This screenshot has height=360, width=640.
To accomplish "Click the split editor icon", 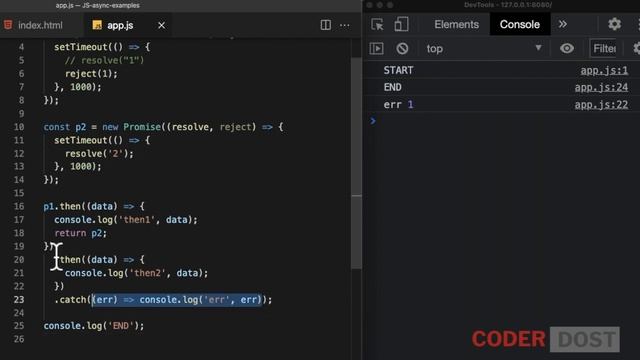I will 326,25.
